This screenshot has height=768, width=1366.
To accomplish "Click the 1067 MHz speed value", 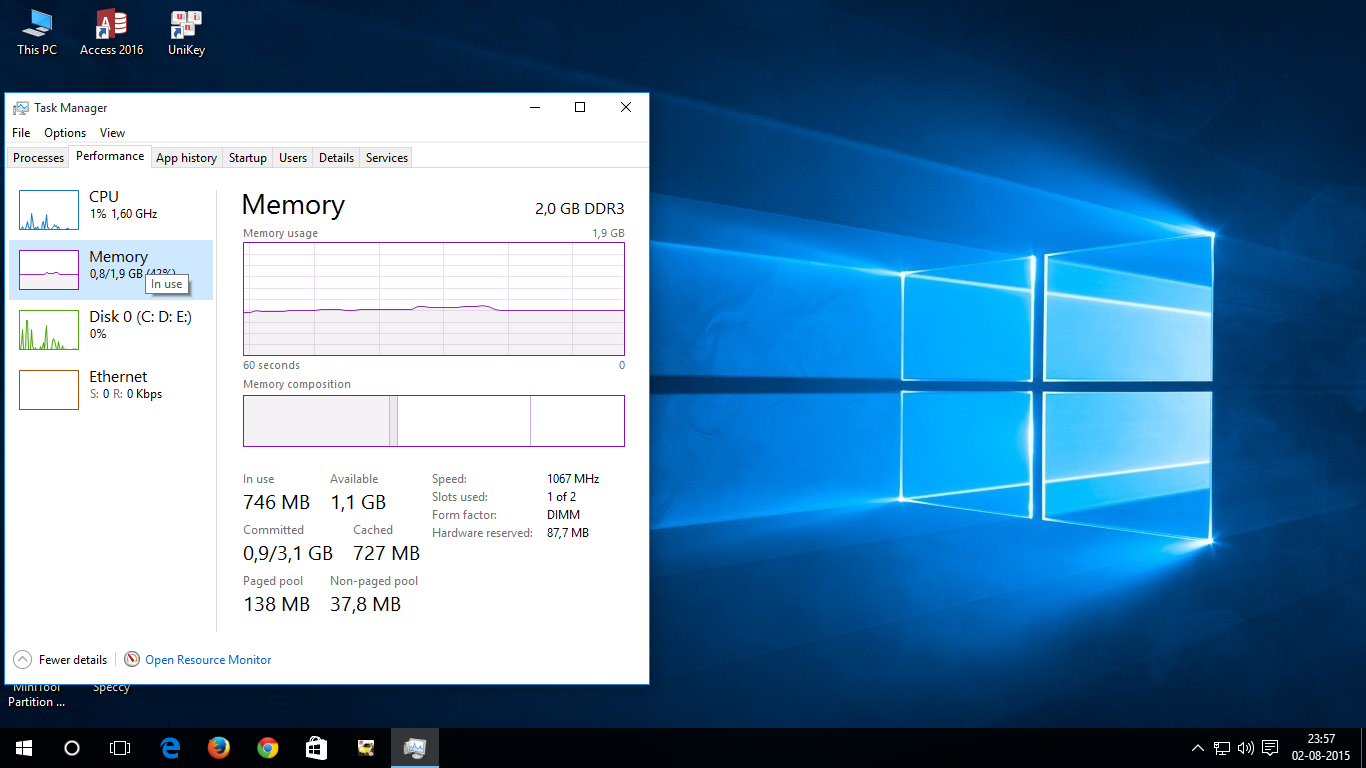I will (573, 479).
